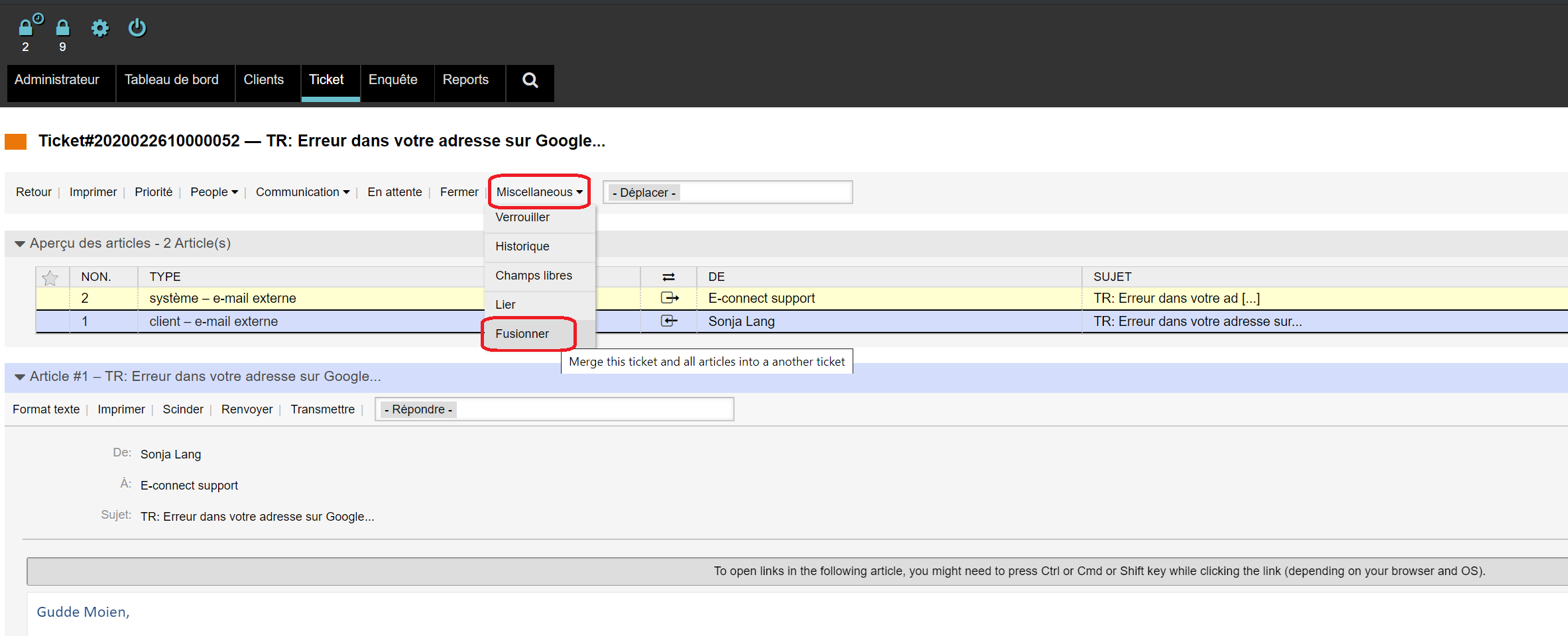Choose Champs libres menu entry
Screen dimensions: 1568x636
coord(540,276)
